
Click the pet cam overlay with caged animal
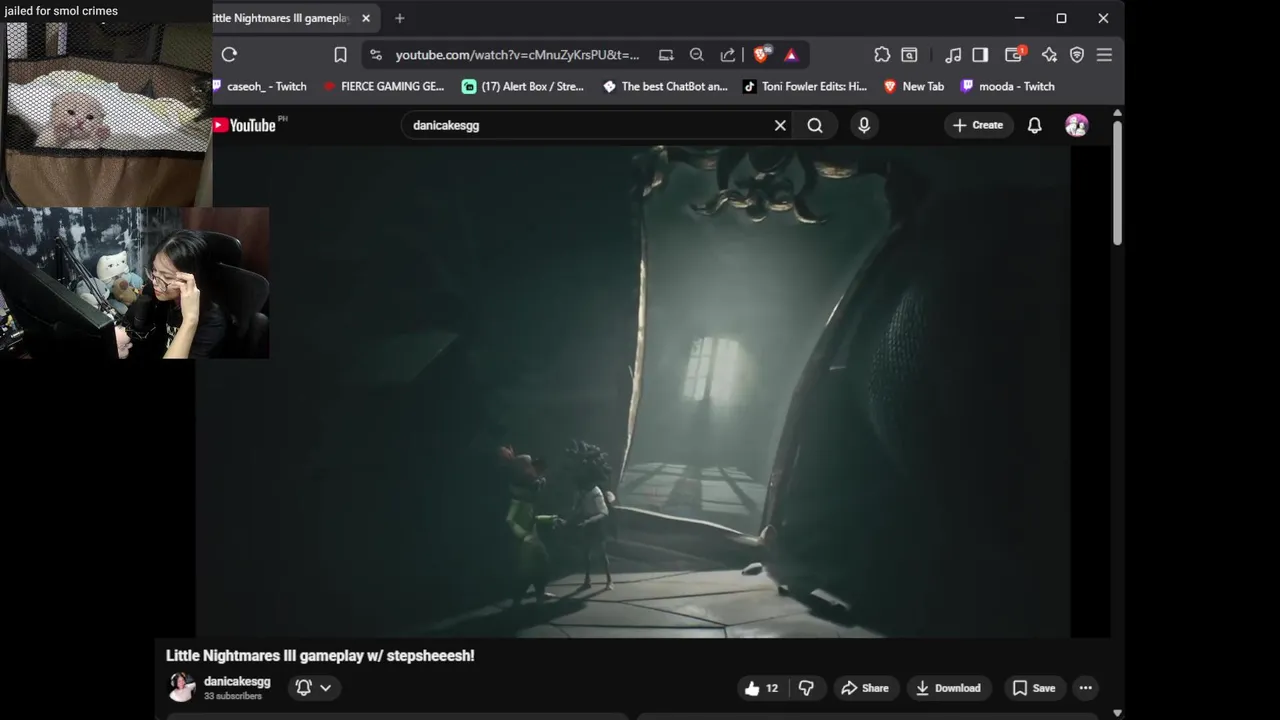(106, 114)
